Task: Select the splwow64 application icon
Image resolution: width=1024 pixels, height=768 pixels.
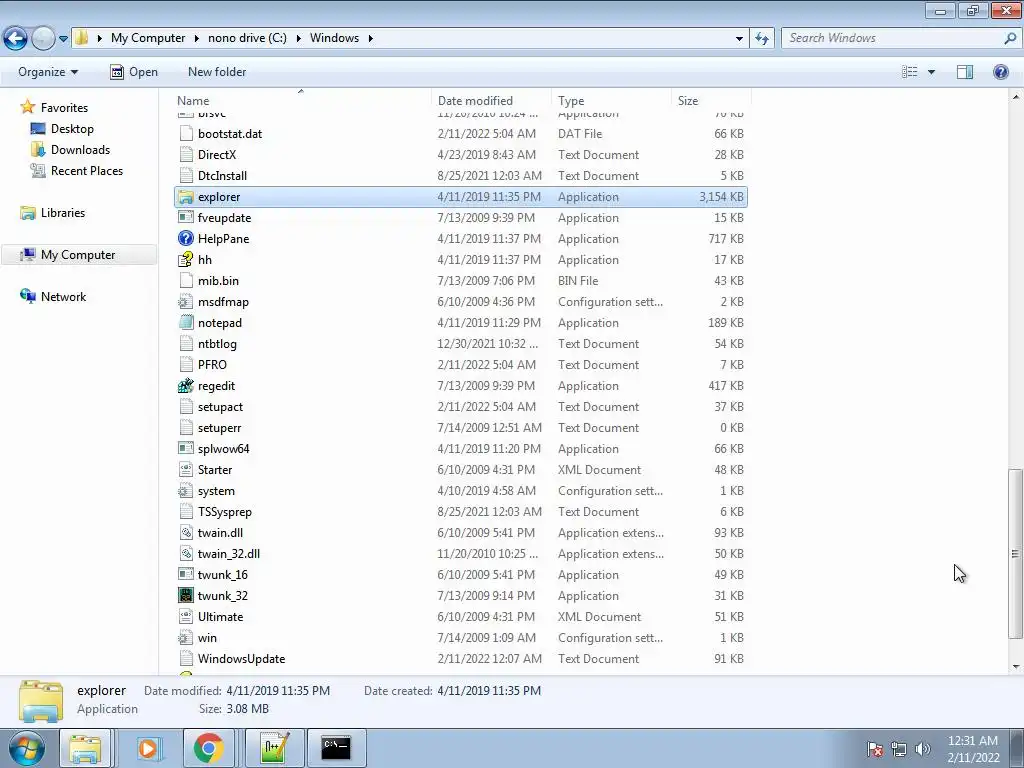Action: [x=186, y=449]
